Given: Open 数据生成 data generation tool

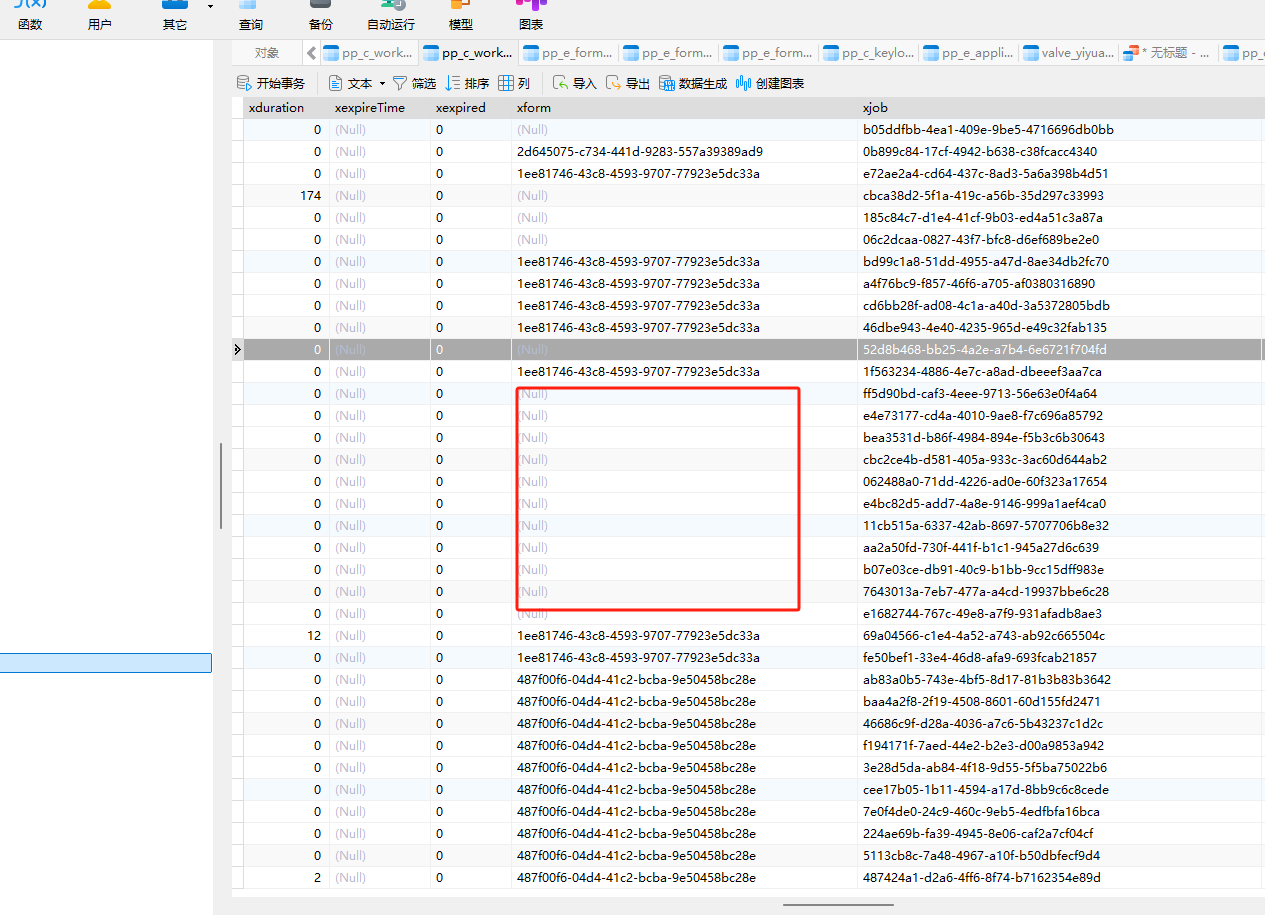Looking at the screenshot, I should pos(693,84).
